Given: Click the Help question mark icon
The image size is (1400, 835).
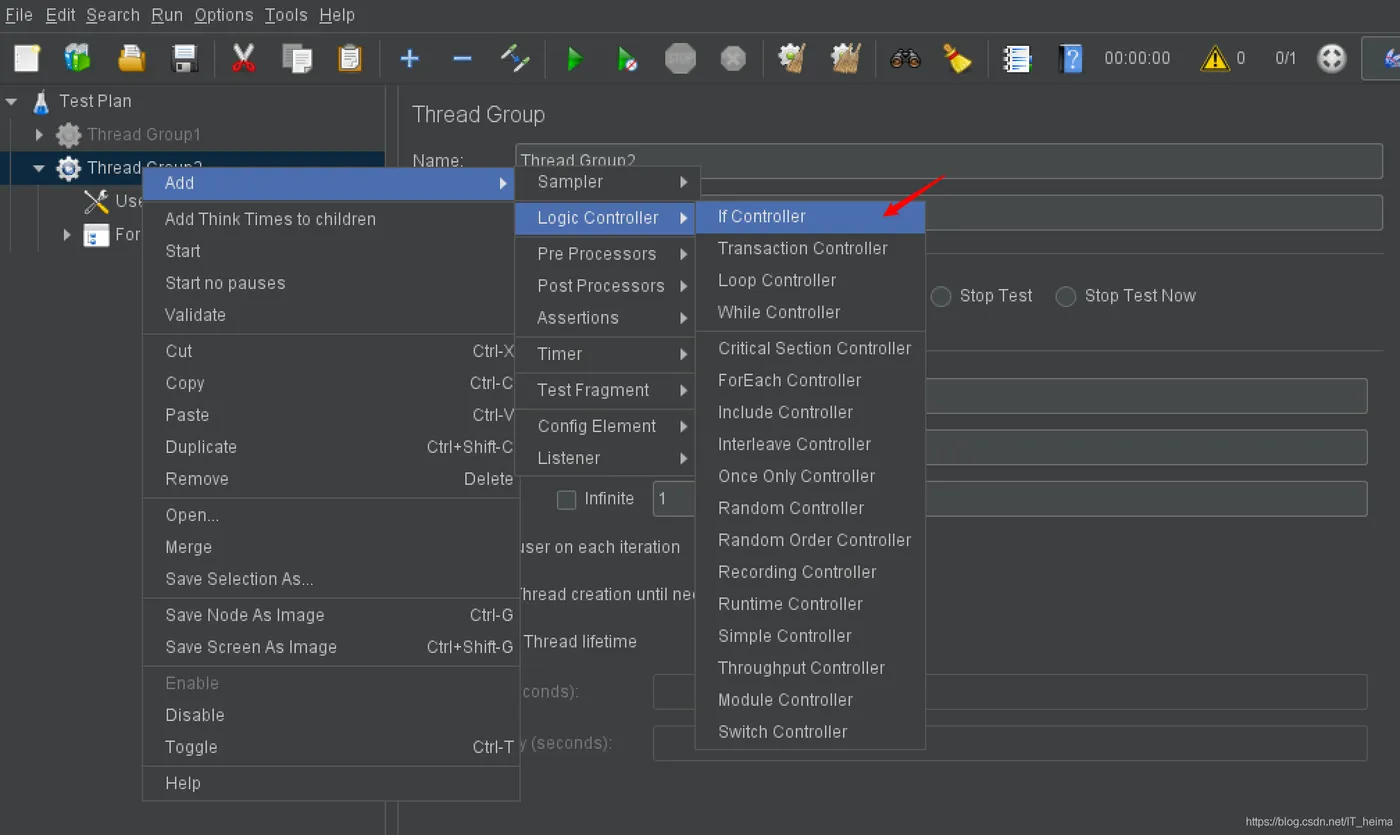Looking at the screenshot, I should click(1070, 58).
